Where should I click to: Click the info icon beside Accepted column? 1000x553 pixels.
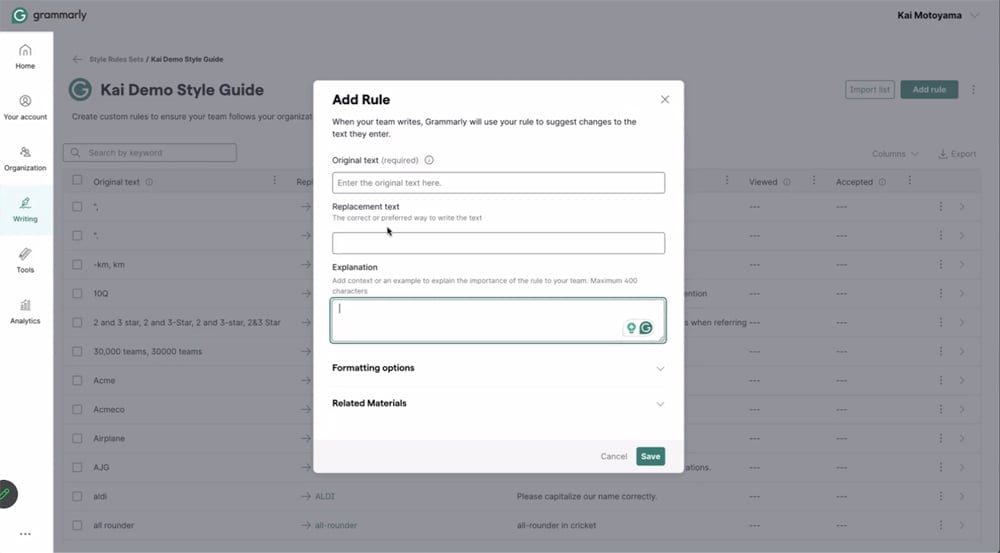point(882,182)
